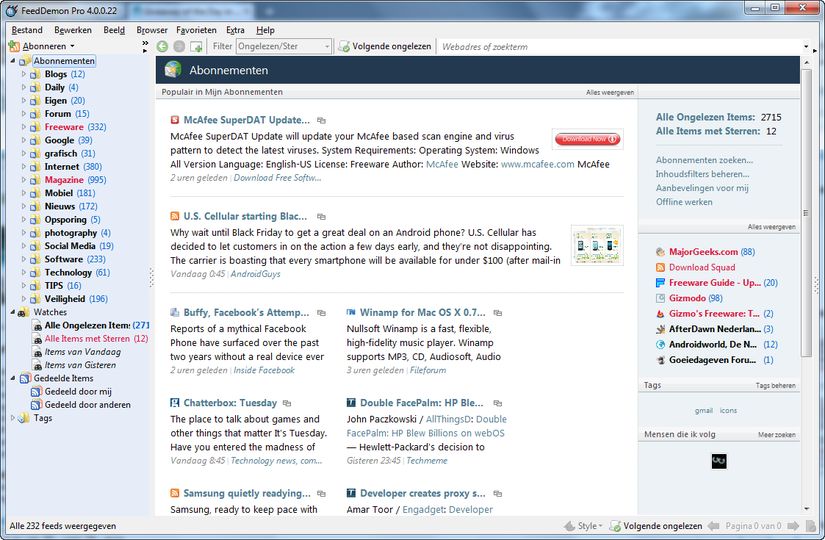The image size is (825, 540).
Task: Click the RSS icon beside U.S. Cellular article
Action: 175,216
